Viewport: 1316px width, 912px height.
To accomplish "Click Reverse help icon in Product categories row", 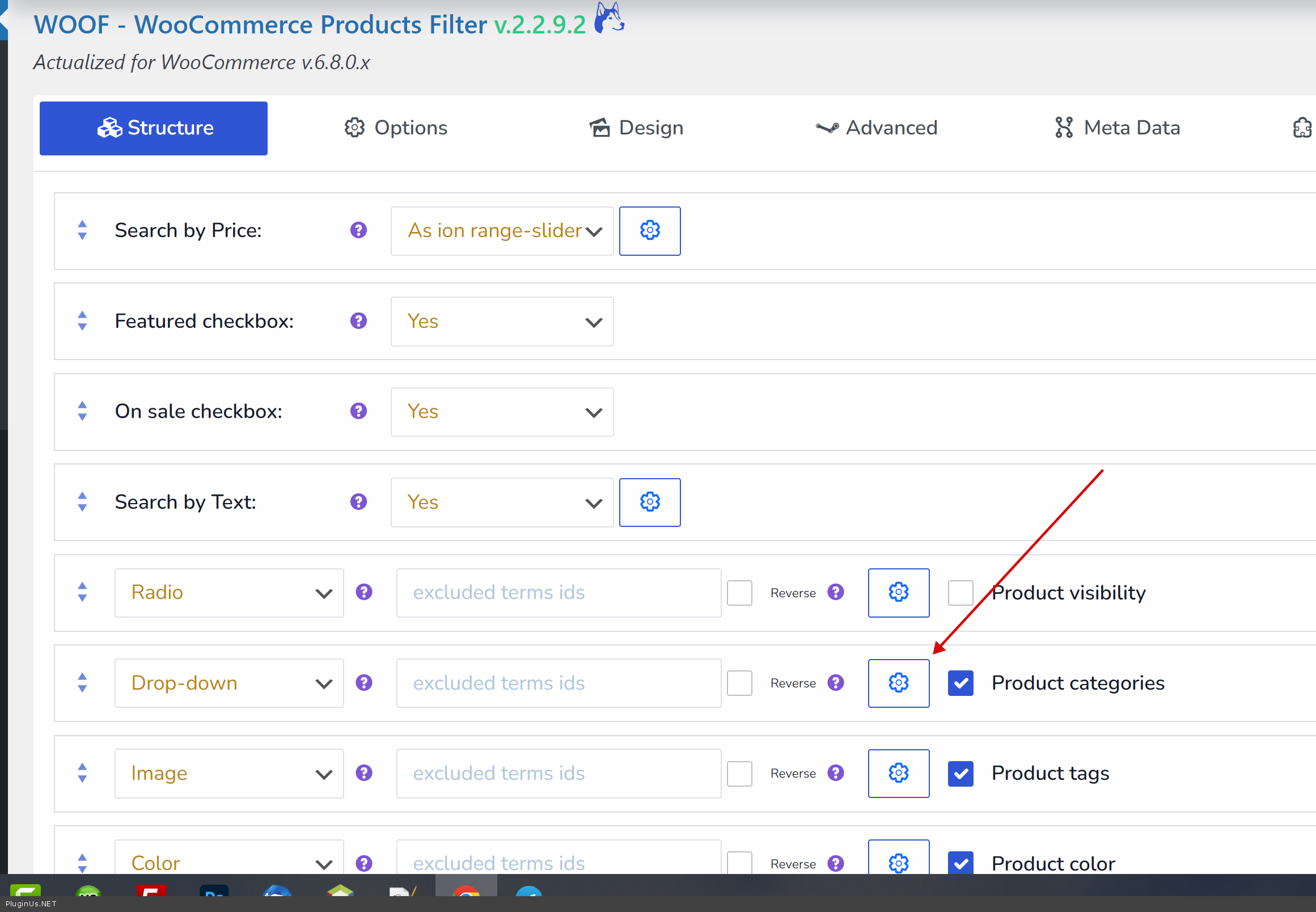I will (835, 683).
